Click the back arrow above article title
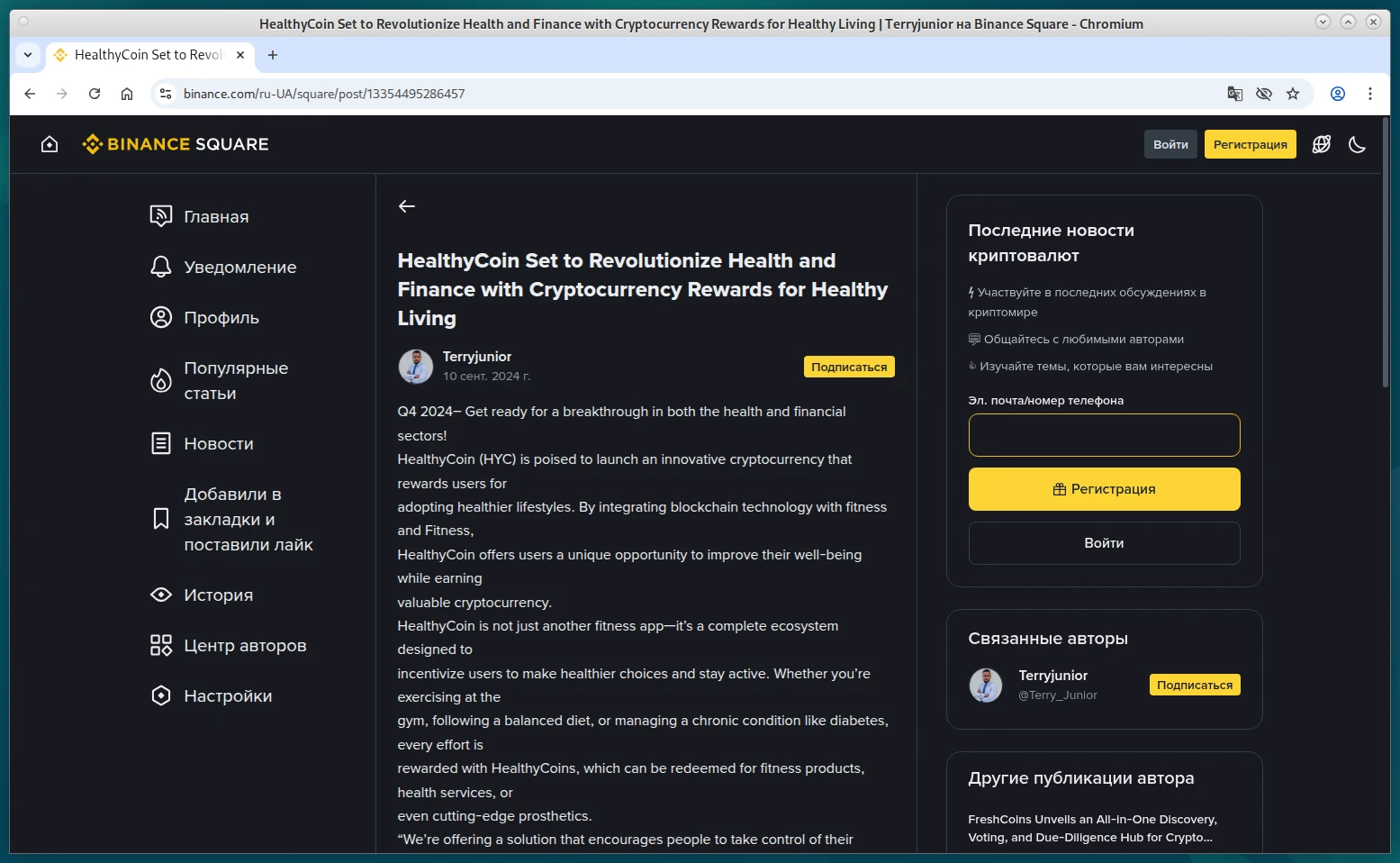 (407, 206)
